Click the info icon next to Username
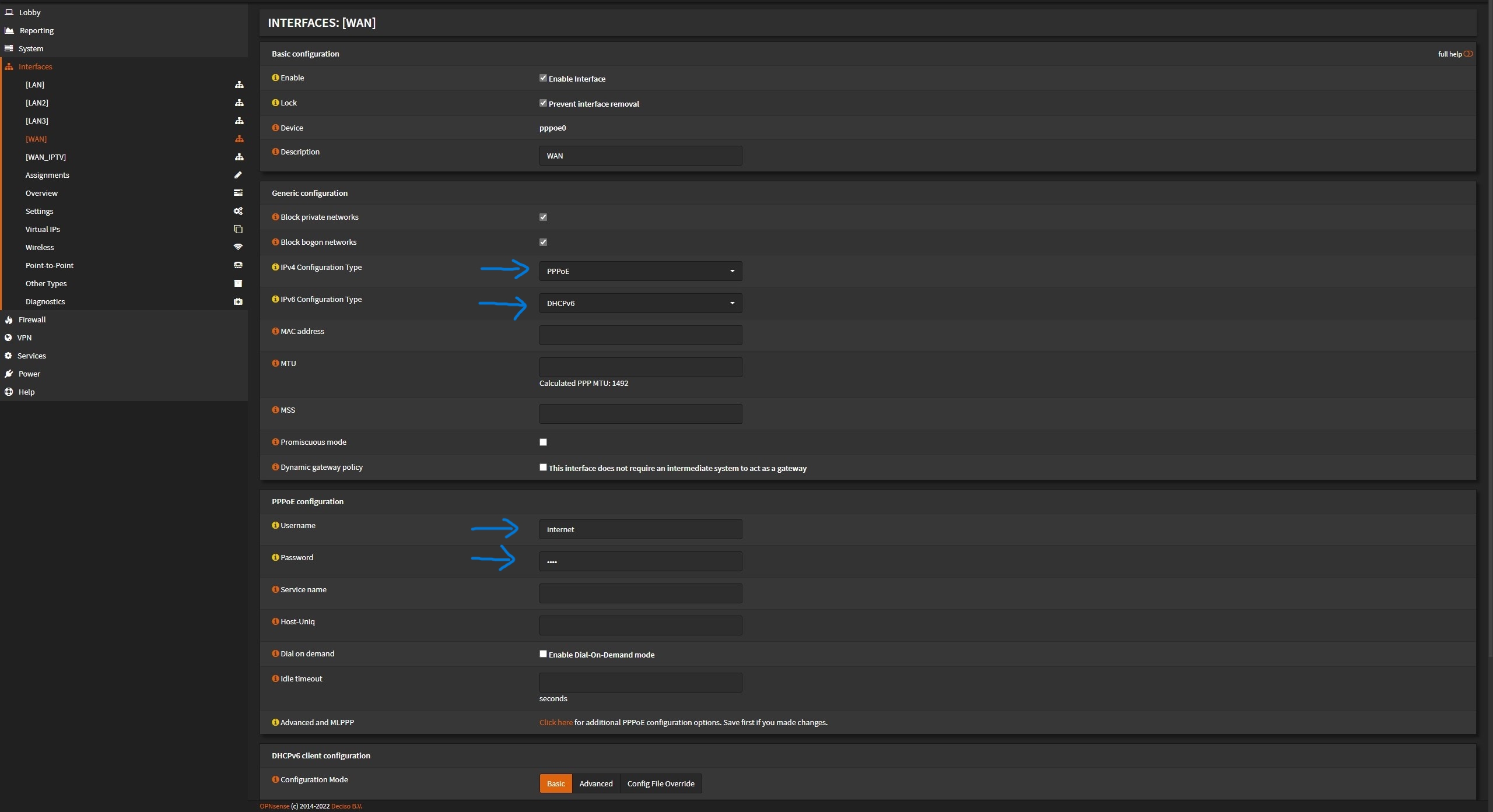 275,525
